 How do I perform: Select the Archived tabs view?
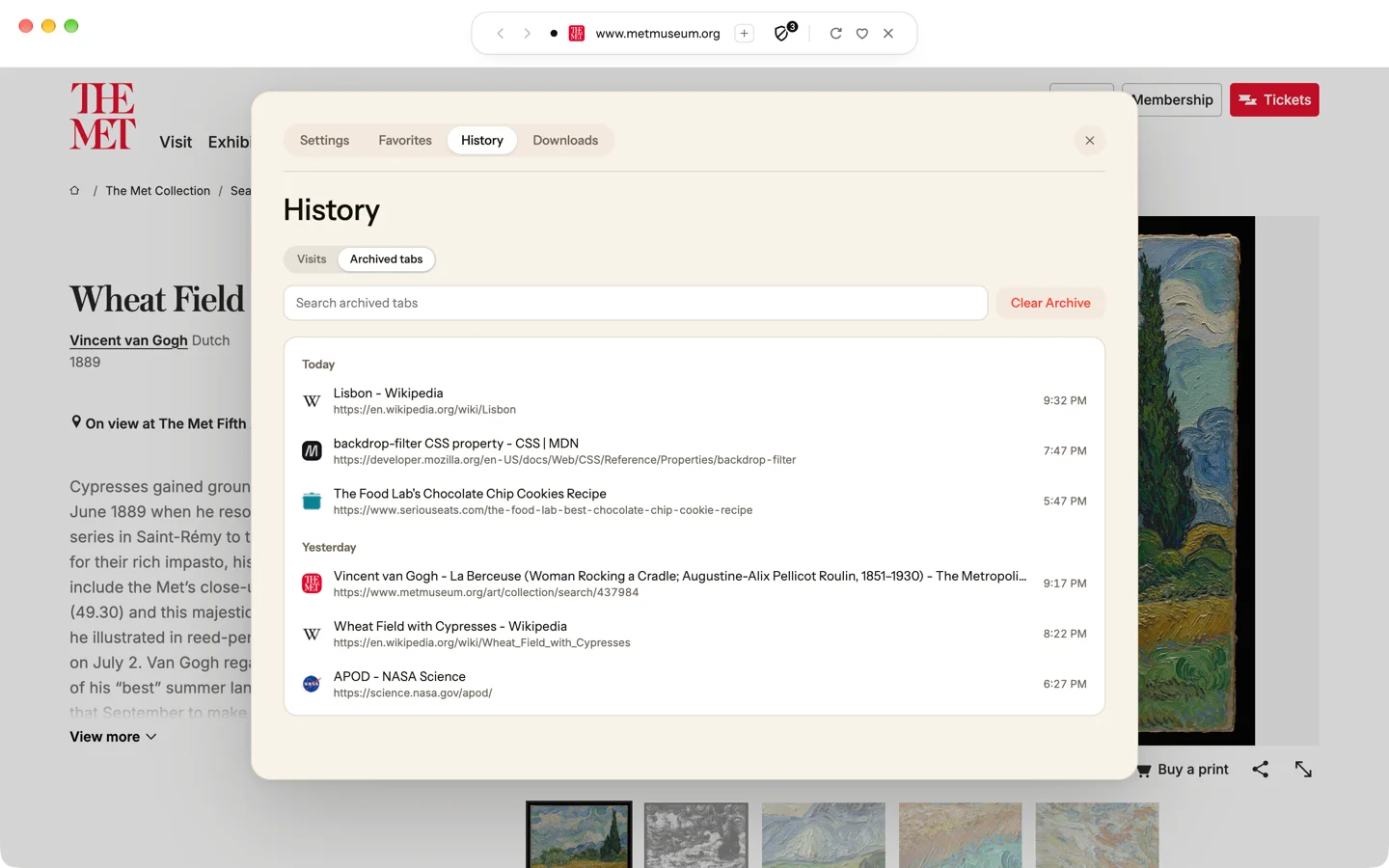pyautogui.click(x=386, y=259)
